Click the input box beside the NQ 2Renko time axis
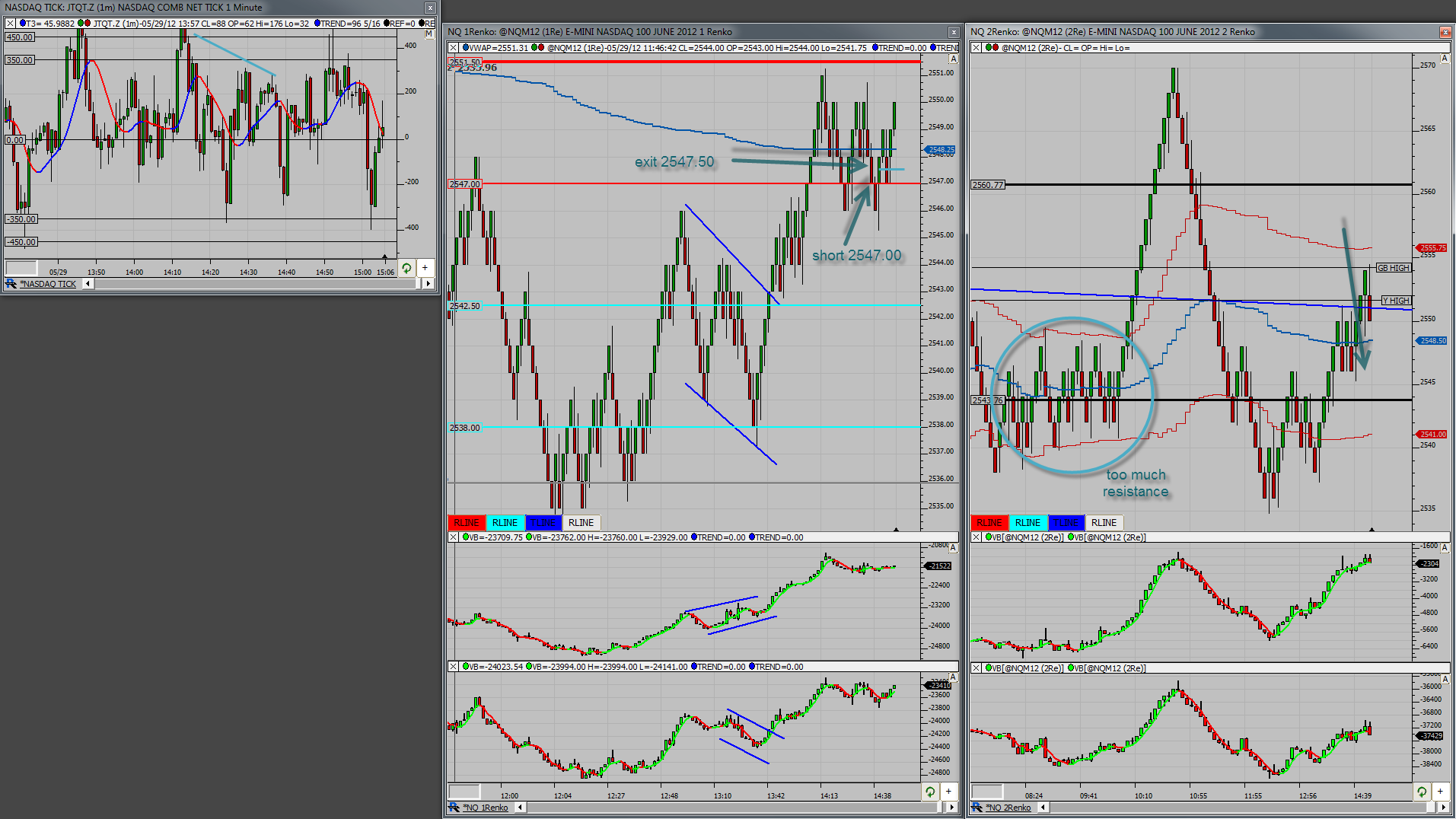This screenshot has height=819, width=1456. (x=987, y=792)
